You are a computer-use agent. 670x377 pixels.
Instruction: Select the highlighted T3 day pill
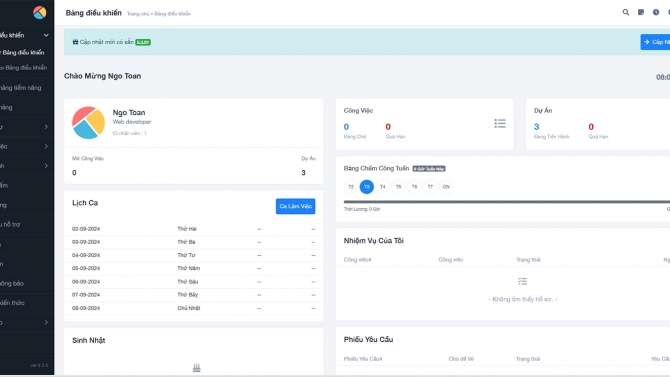(x=367, y=187)
